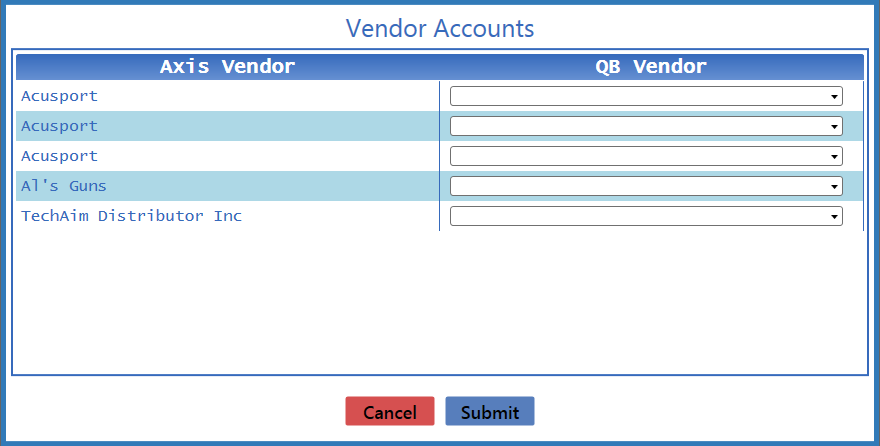Click the Cancel button
The image size is (880, 446).
pos(389,411)
